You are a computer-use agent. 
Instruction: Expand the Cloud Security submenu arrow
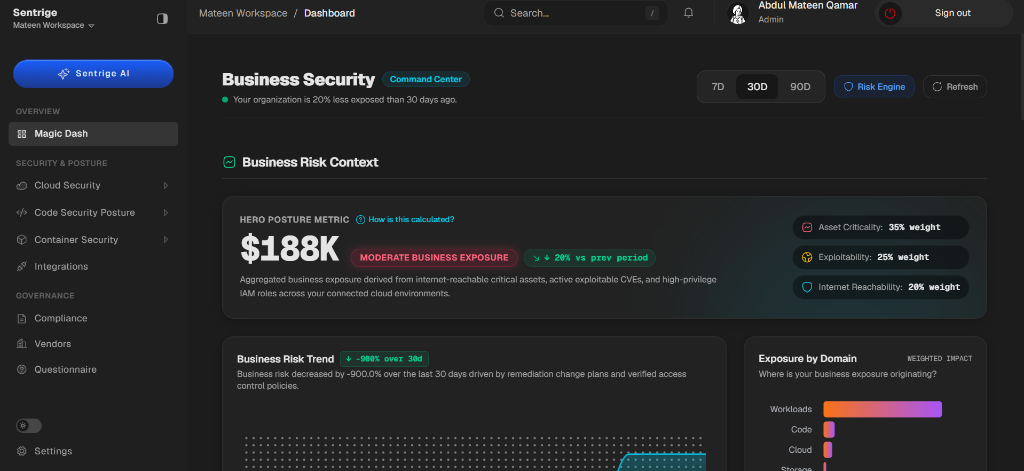pos(166,186)
